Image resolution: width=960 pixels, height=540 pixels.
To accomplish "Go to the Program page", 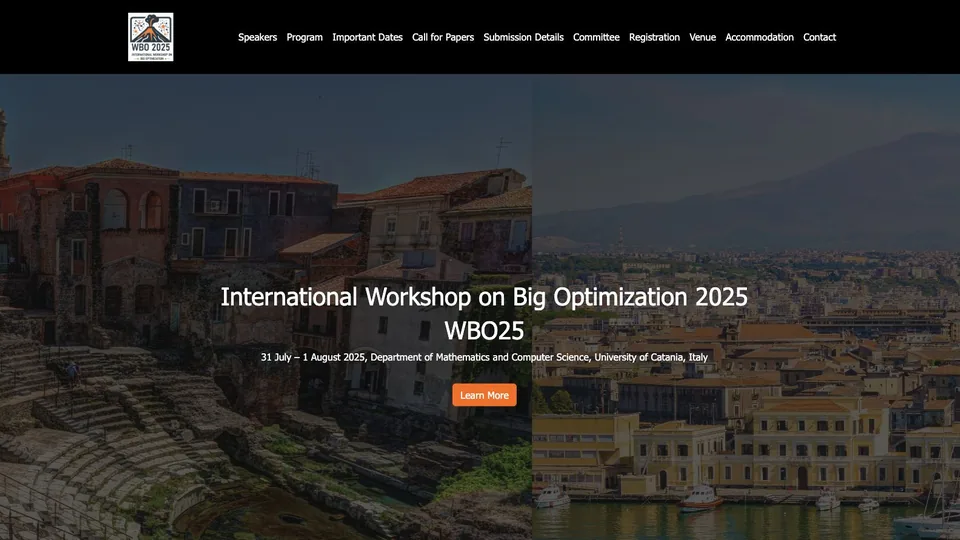I will (x=304, y=37).
